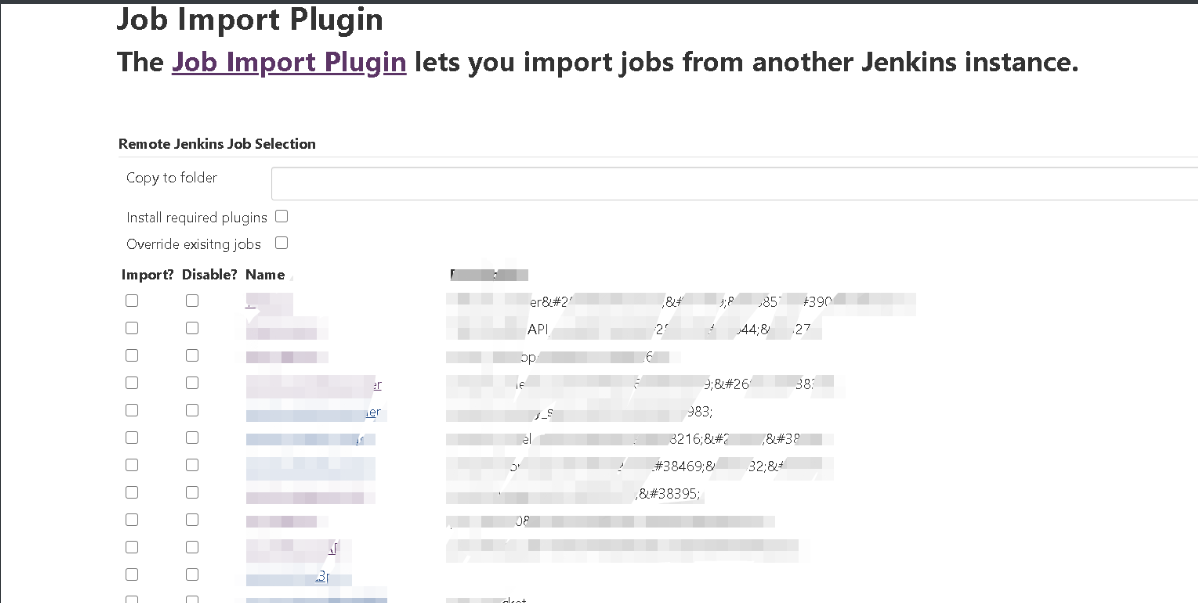Click the Copy to folder text field
This screenshot has width=1198, height=603.
coord(734,183)
